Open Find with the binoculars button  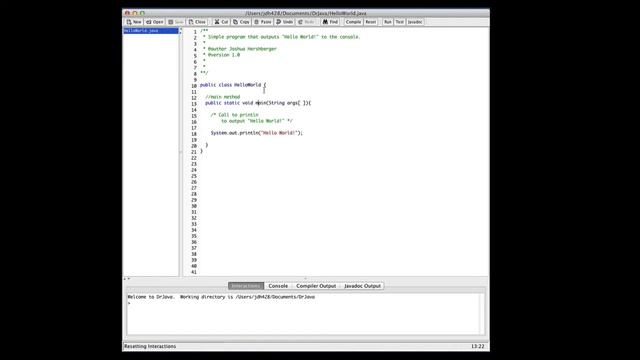coord(331,22)
